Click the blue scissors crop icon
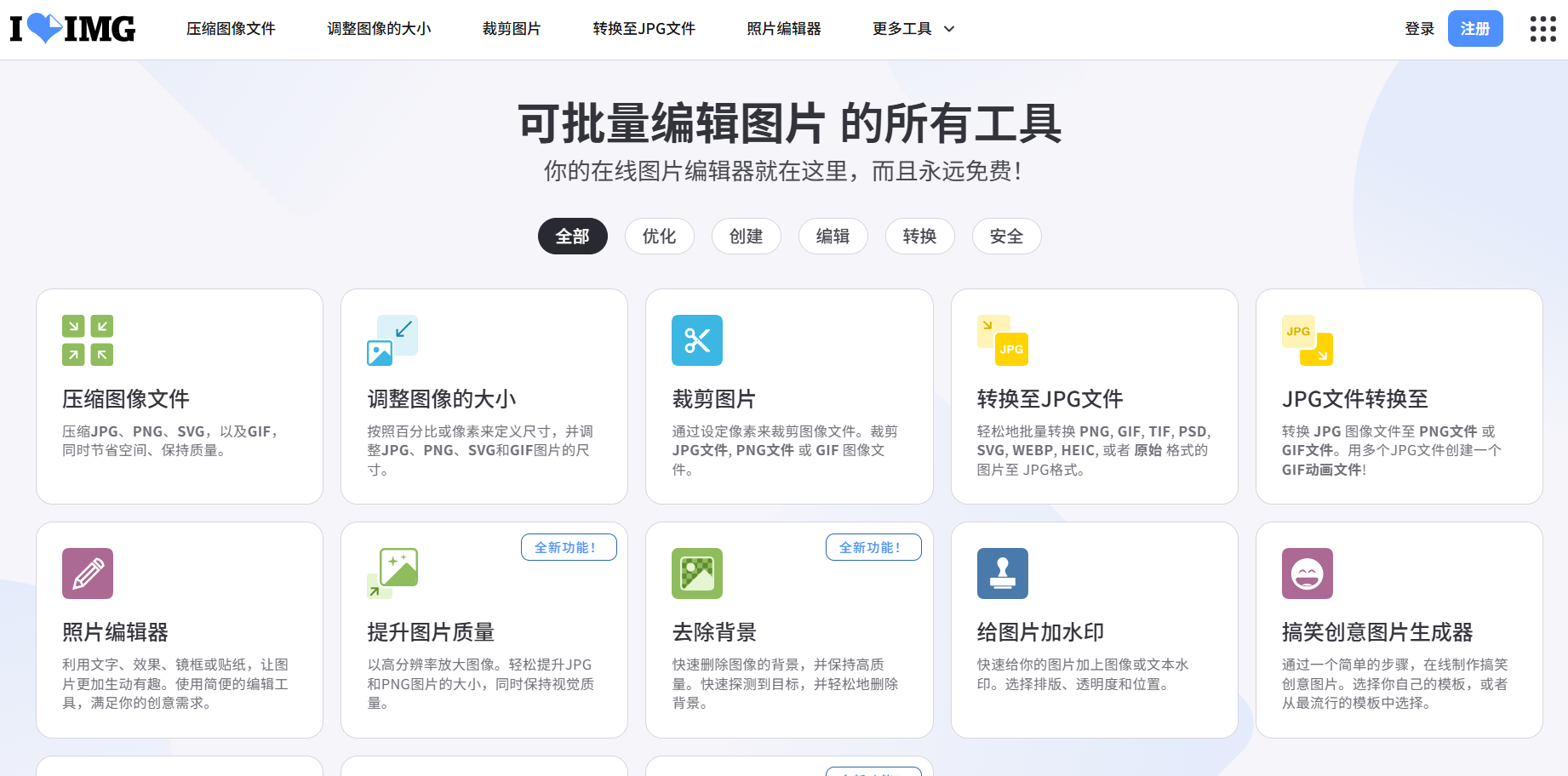 (697, 340)
